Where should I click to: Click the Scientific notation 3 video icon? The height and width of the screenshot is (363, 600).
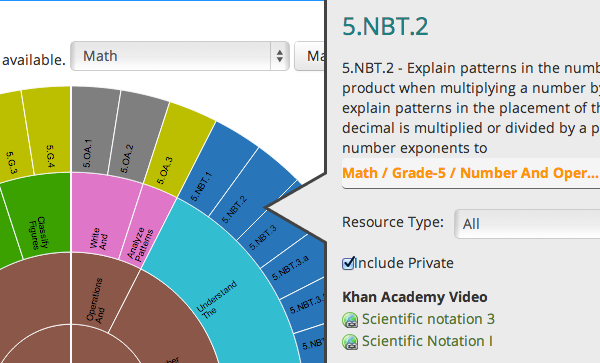click(x=350, y=320)
